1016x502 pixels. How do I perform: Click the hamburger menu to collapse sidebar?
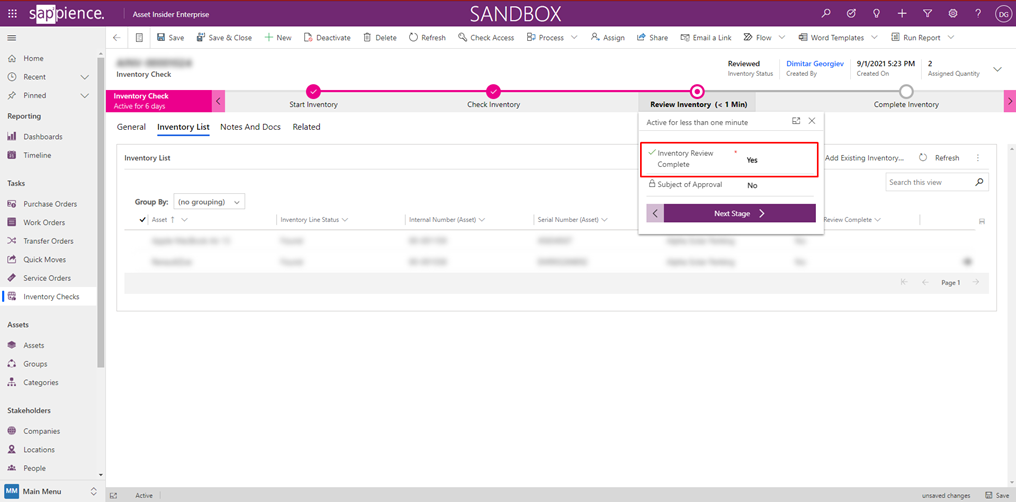click(12, 38)
